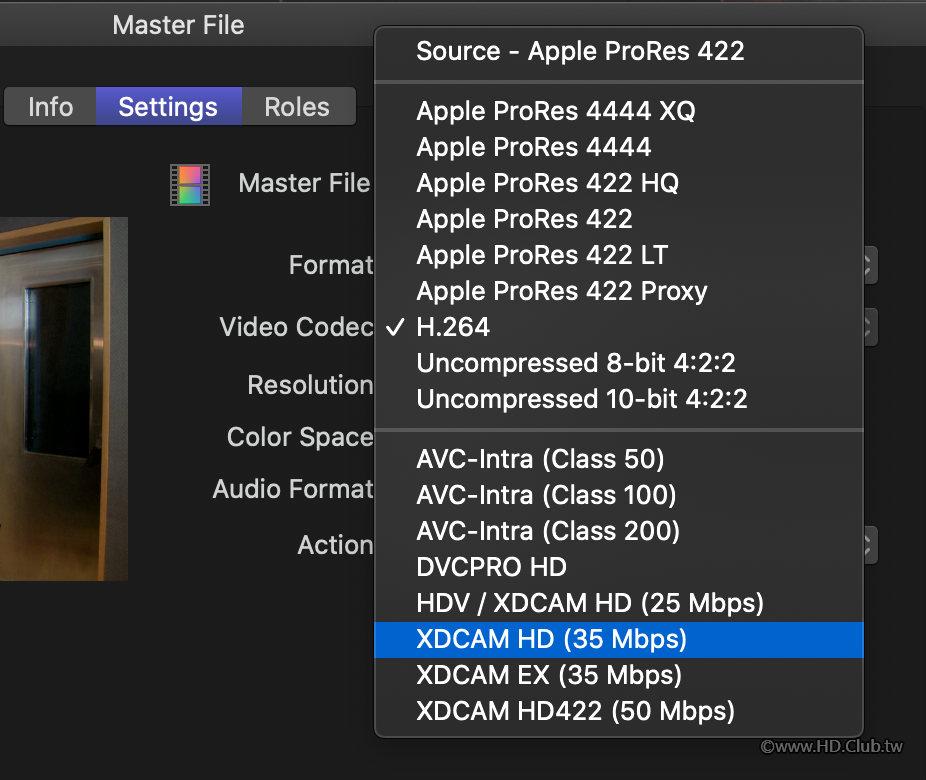Select the Settings tab

point(168,107)
